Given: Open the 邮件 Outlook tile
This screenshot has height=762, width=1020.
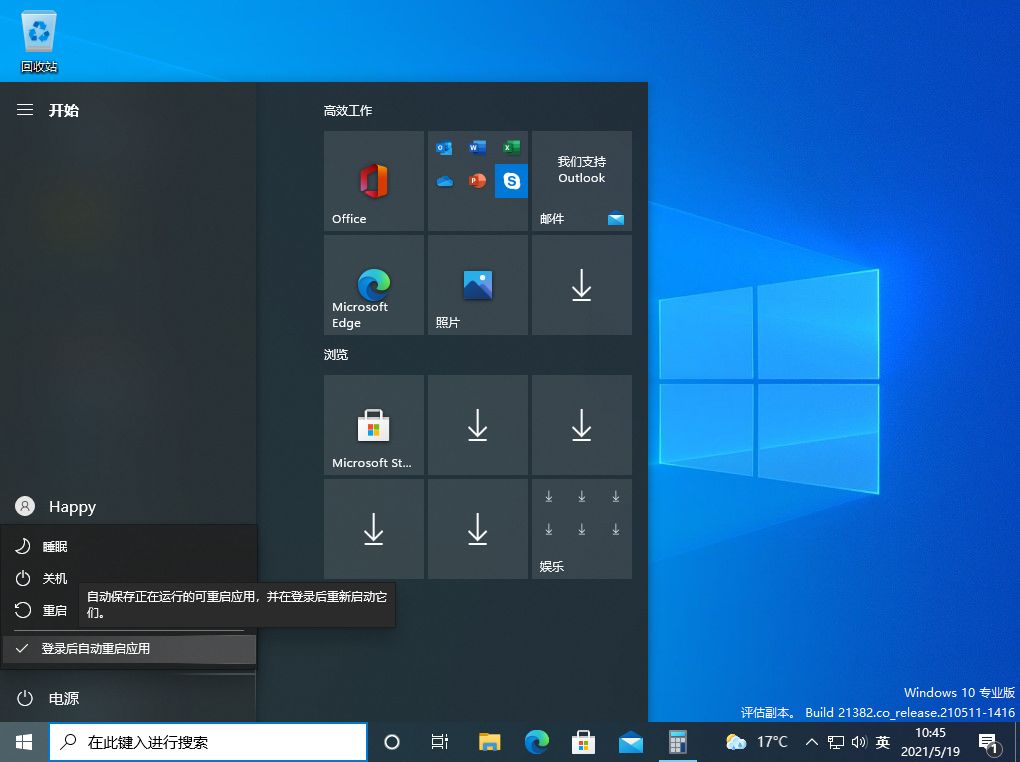Looking at the screenshot, I should [x=581, y=181].
